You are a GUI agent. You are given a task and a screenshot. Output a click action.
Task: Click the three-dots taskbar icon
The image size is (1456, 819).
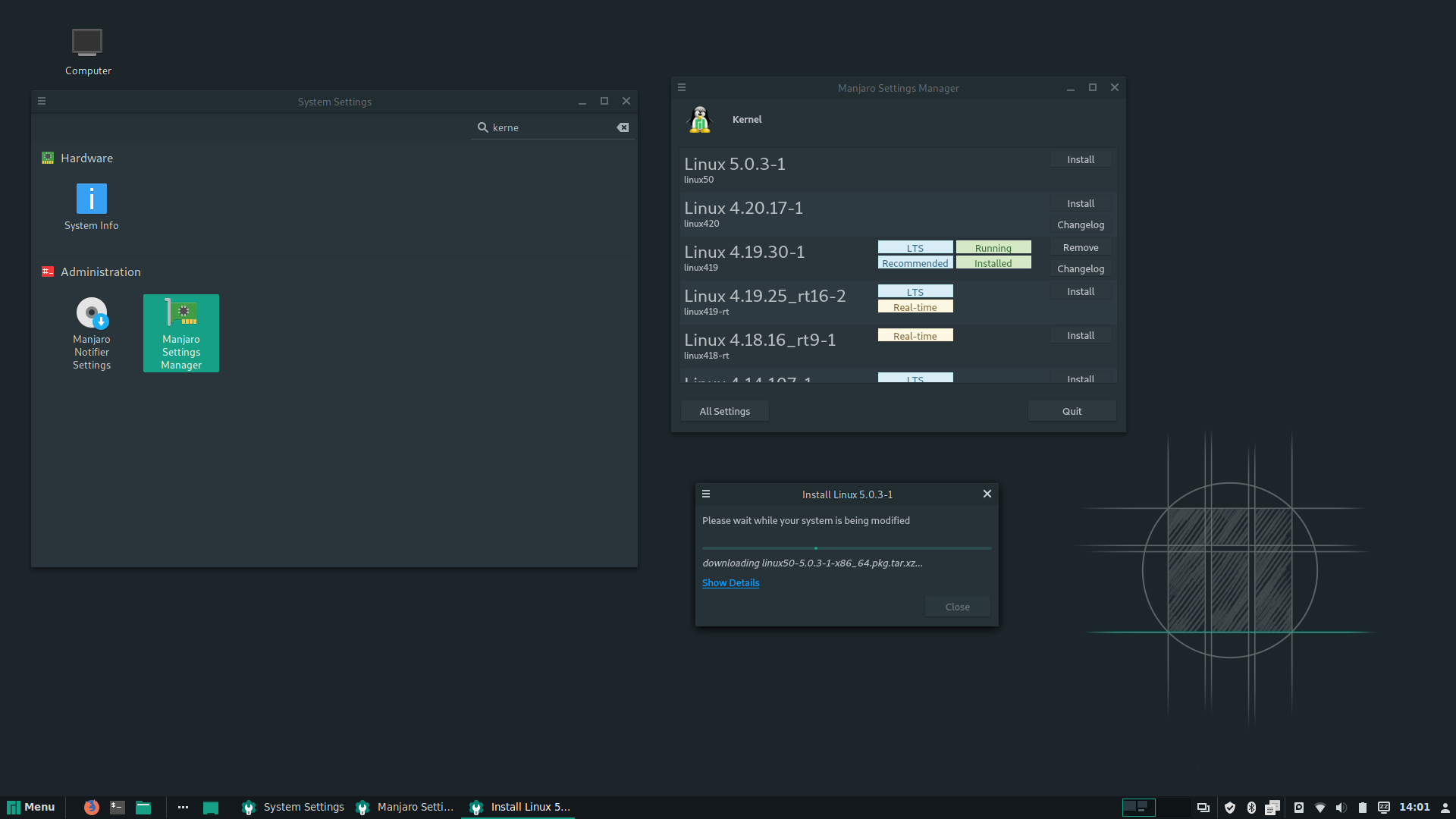click(183, 808)
